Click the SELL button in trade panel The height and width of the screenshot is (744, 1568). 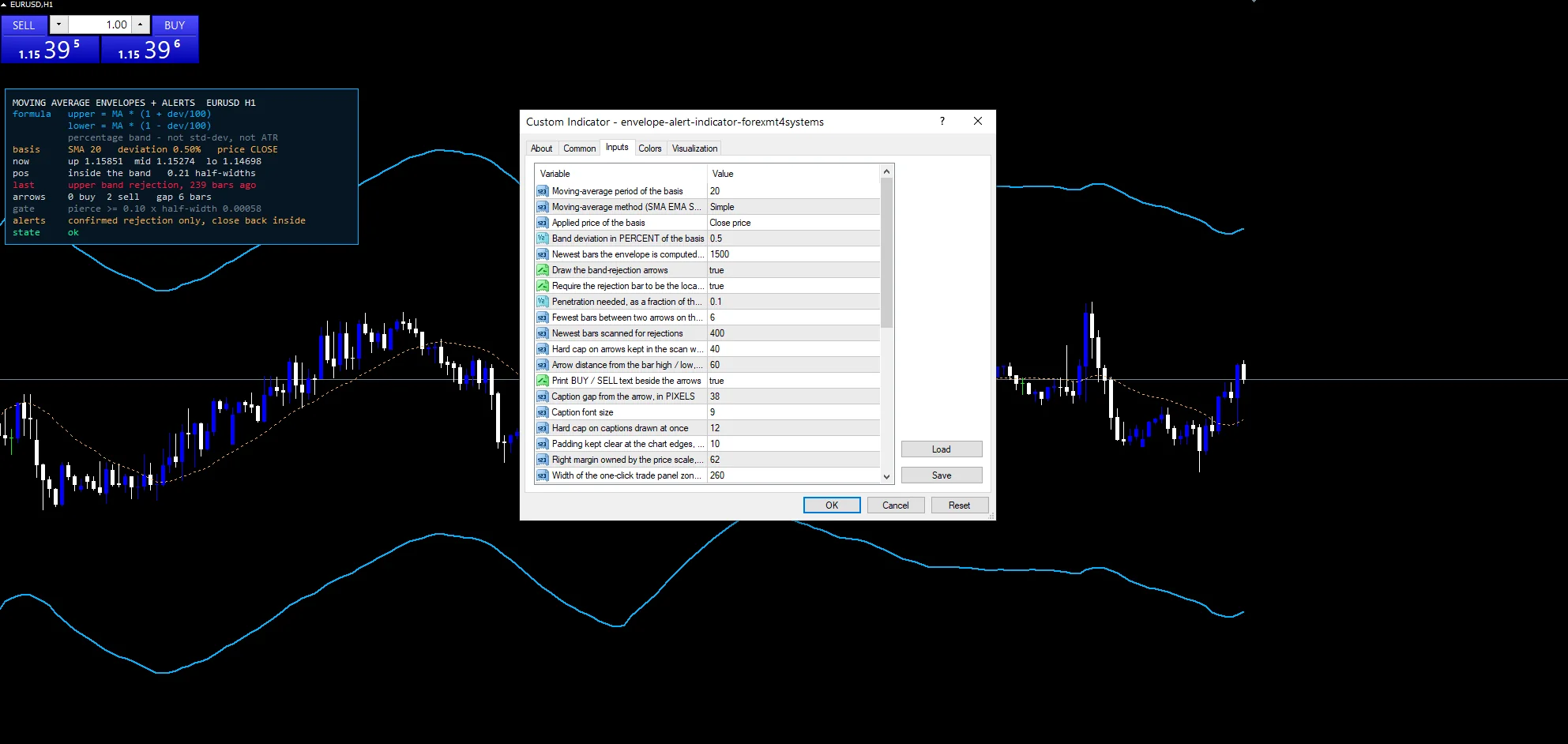[24, 24]
